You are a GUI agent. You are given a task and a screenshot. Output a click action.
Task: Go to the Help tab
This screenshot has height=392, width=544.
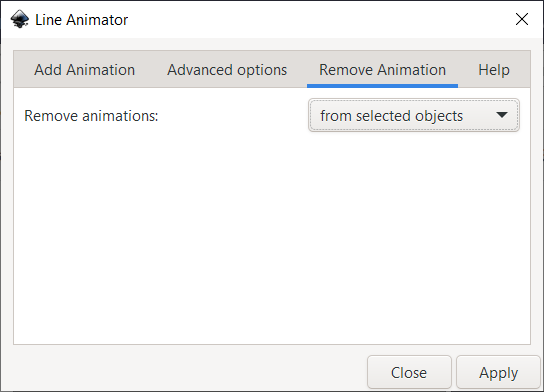(494, 70)
